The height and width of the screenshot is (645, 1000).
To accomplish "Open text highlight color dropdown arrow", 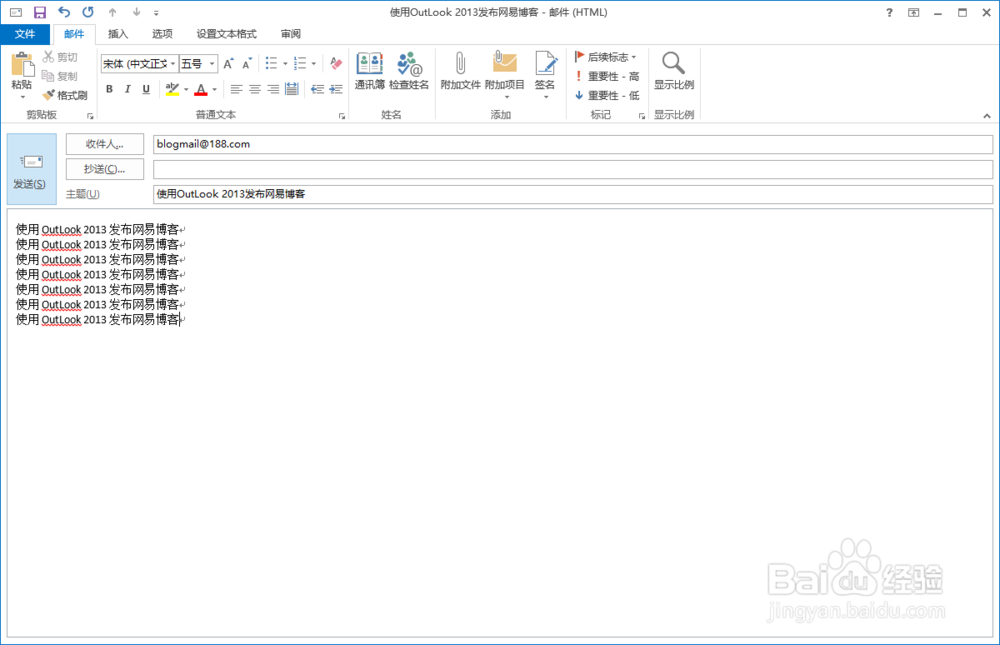I will coord(186,90).
